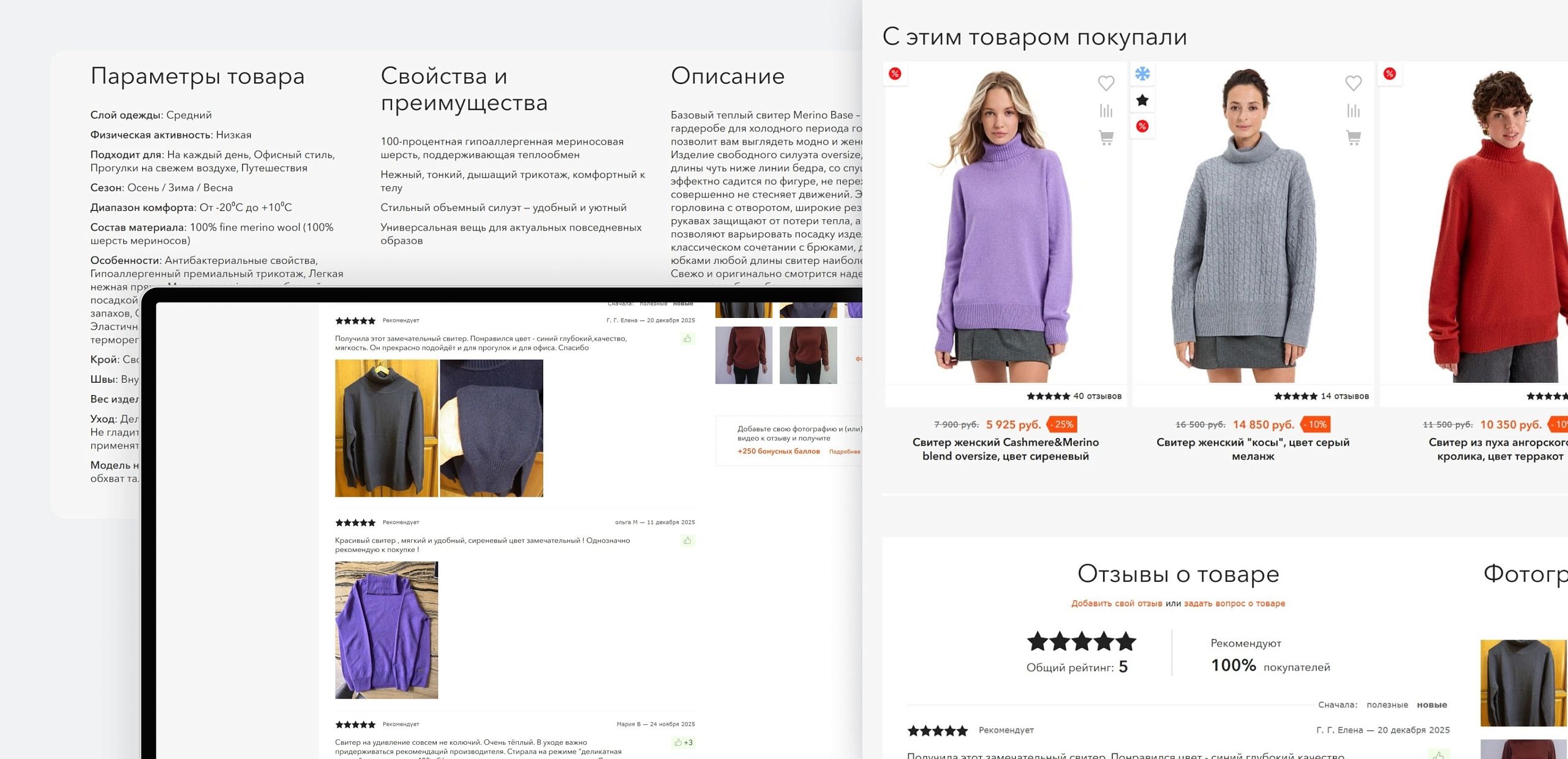Open 'Подробнее' link next to bonus points
This screenshot has width=1568, height=759.
[x=844, y=451]
